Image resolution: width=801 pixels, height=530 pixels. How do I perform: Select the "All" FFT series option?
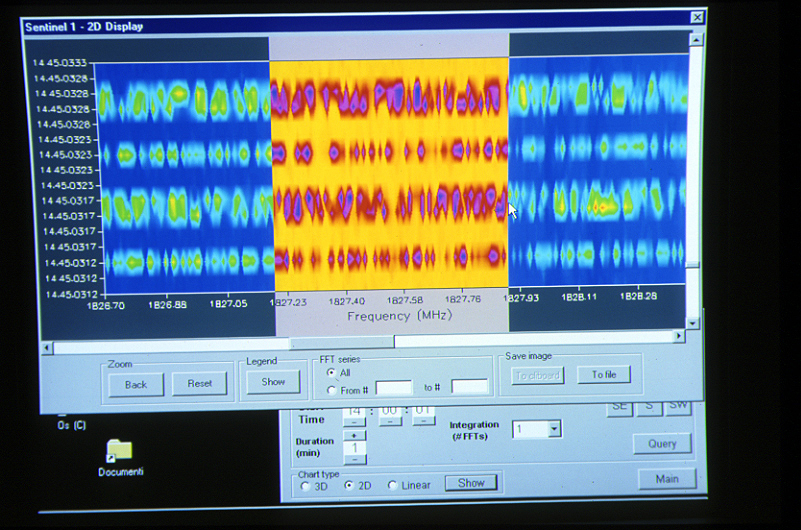(331, 372)
